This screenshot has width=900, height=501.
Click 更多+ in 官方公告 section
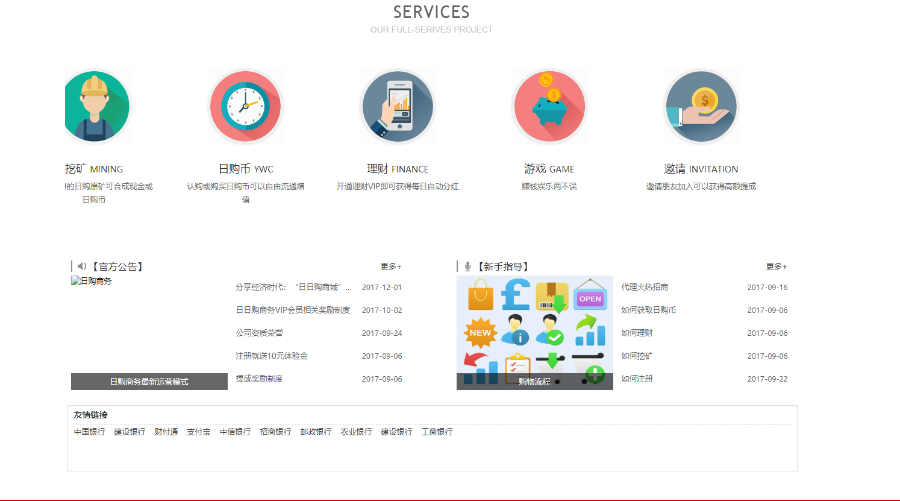pyautogui.click(x=391, y=266)
